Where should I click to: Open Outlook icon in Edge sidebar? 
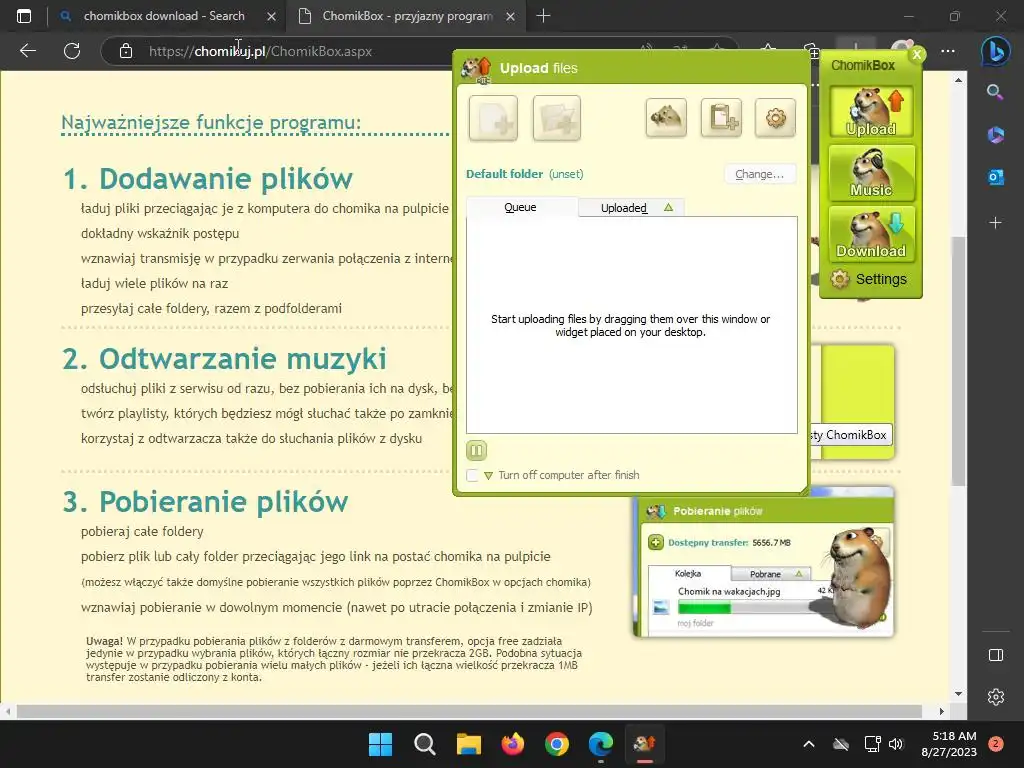[x=995, y=177]
